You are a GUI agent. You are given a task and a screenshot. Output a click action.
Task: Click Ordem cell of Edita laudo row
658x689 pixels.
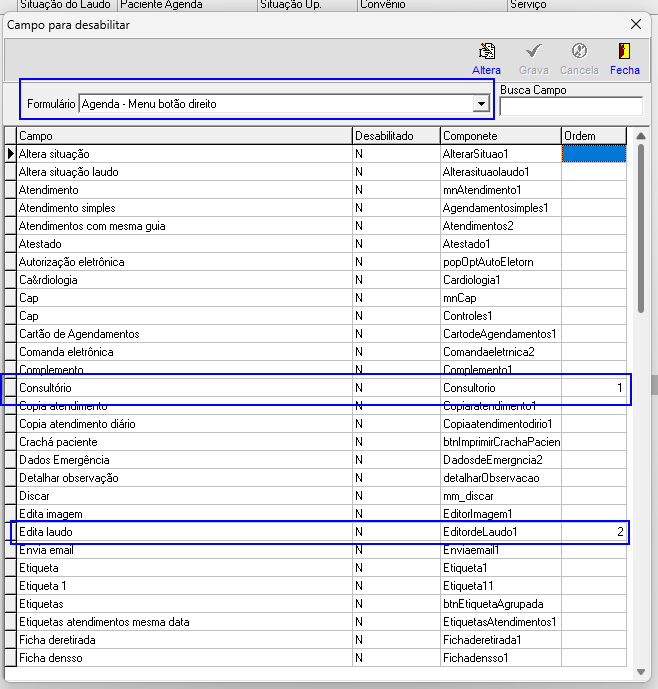594,532
